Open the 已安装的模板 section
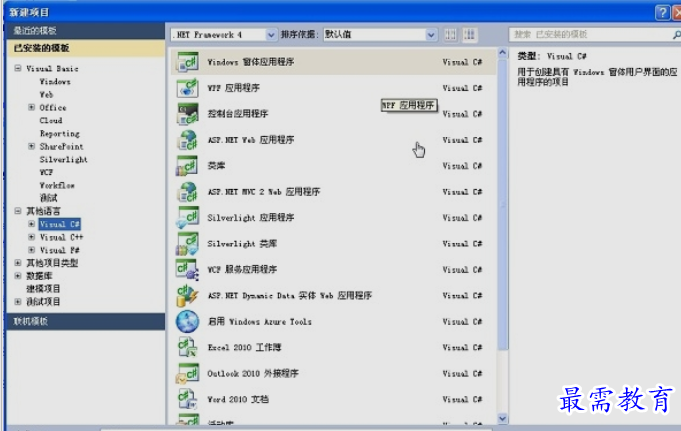Screen dimensions: 681x431 point(86,48)
